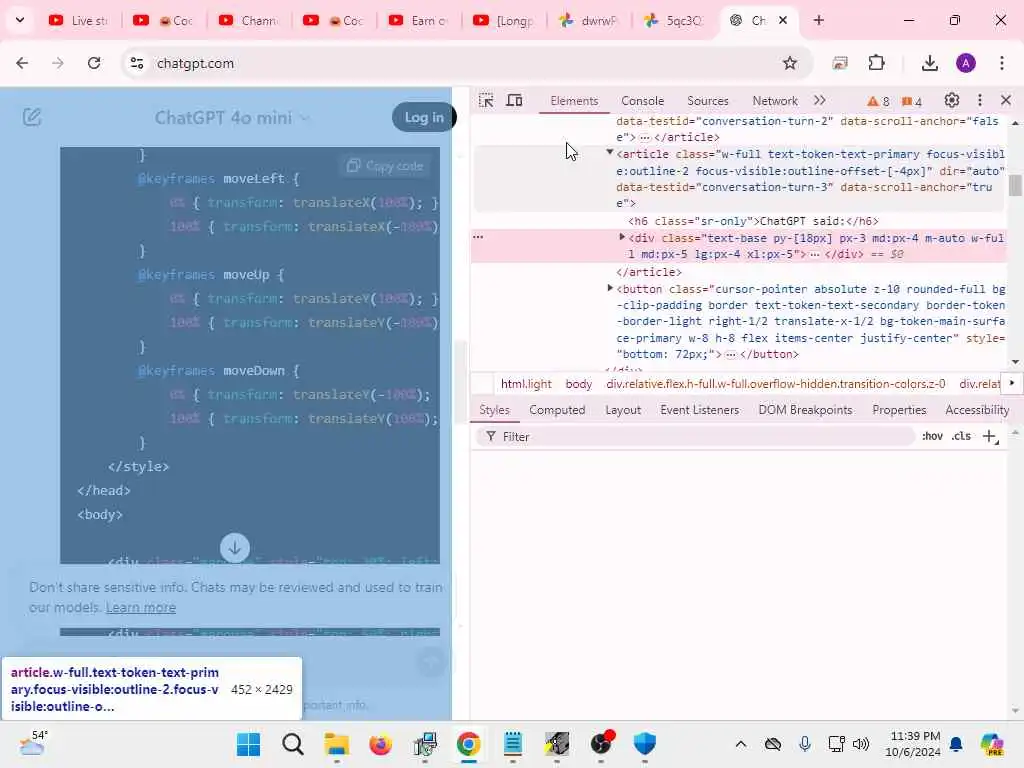Switch to the Sources tab

point(707,101)
